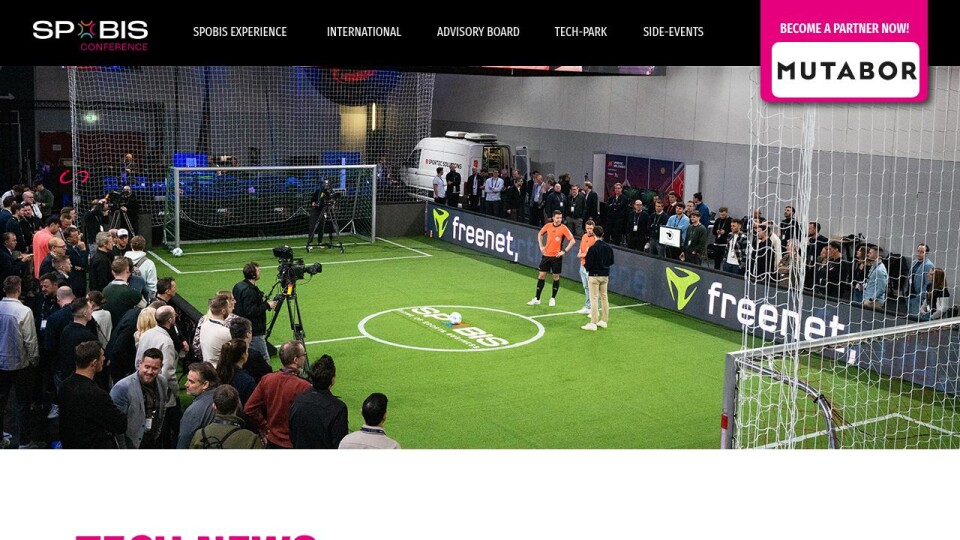Open the International menu item
The width and height of the screenshot is (960, 540).
coord(364,32)
